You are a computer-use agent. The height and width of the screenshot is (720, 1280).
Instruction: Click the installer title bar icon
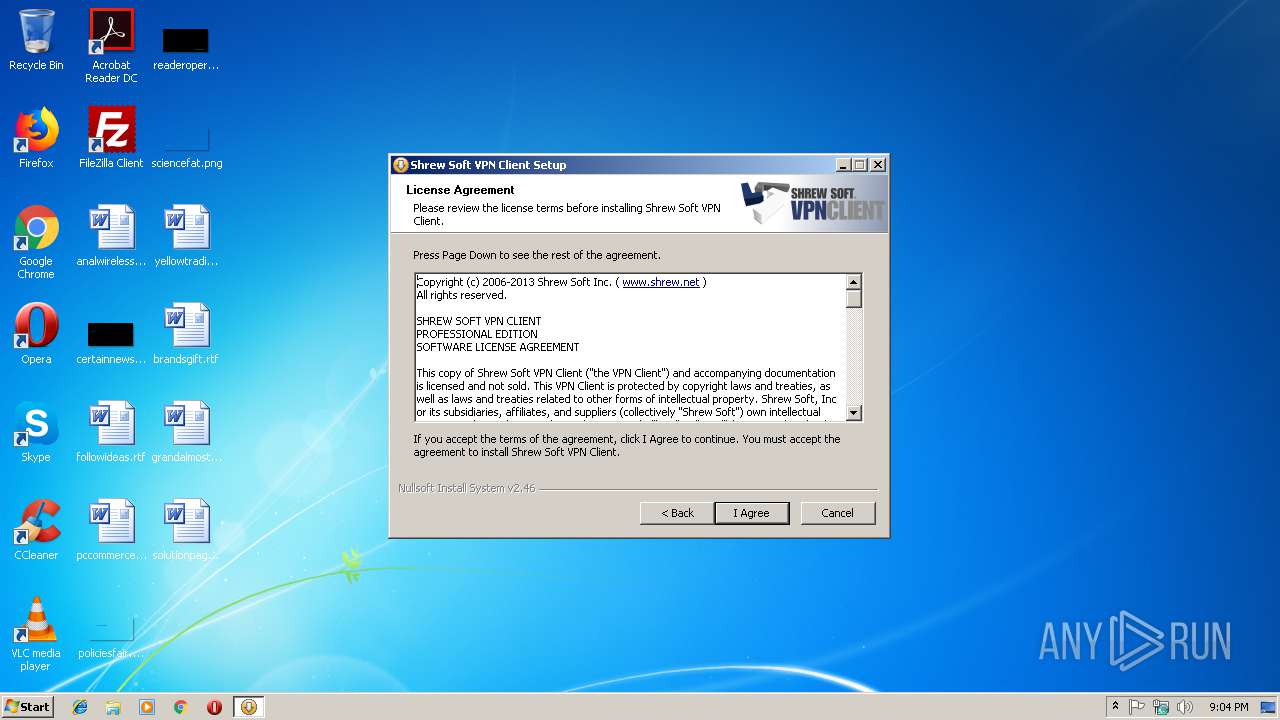click(400, 165)
